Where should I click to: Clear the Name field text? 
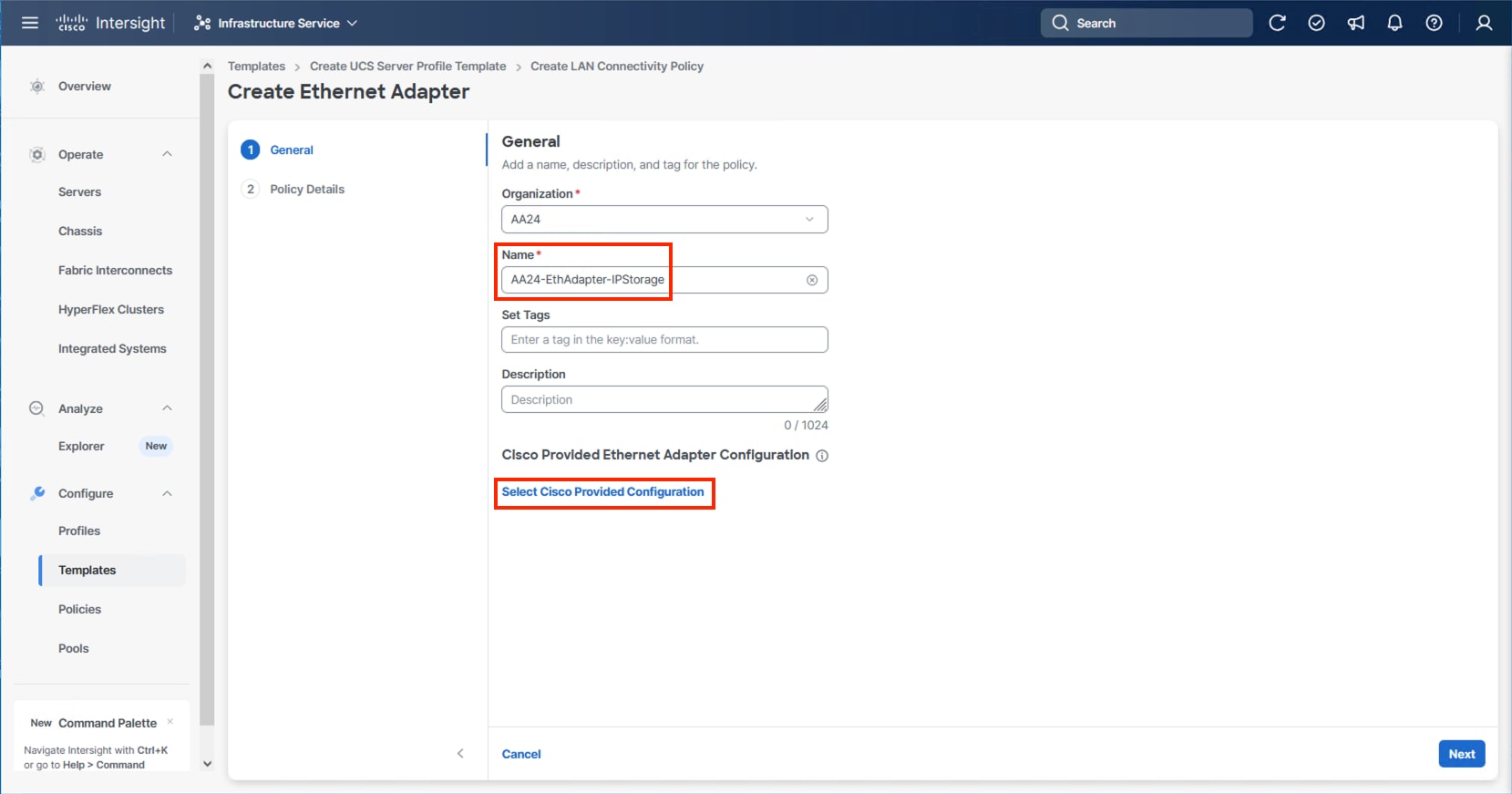tap(812, 280)
